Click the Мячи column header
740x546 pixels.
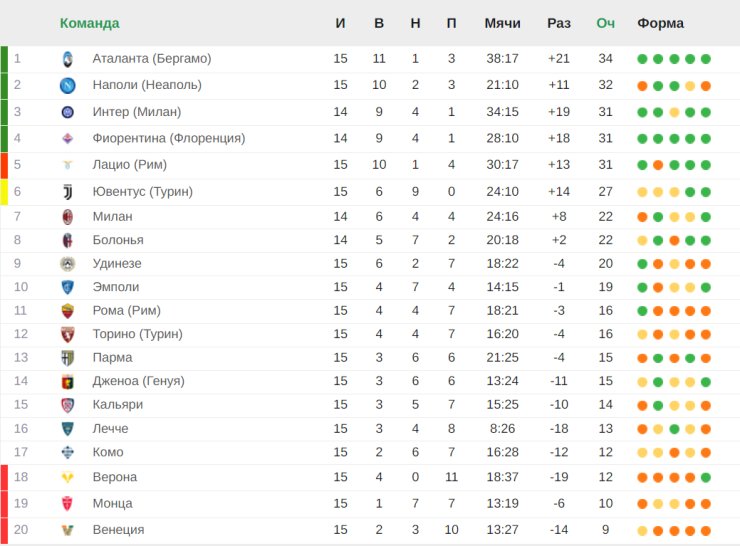[502, 23]
